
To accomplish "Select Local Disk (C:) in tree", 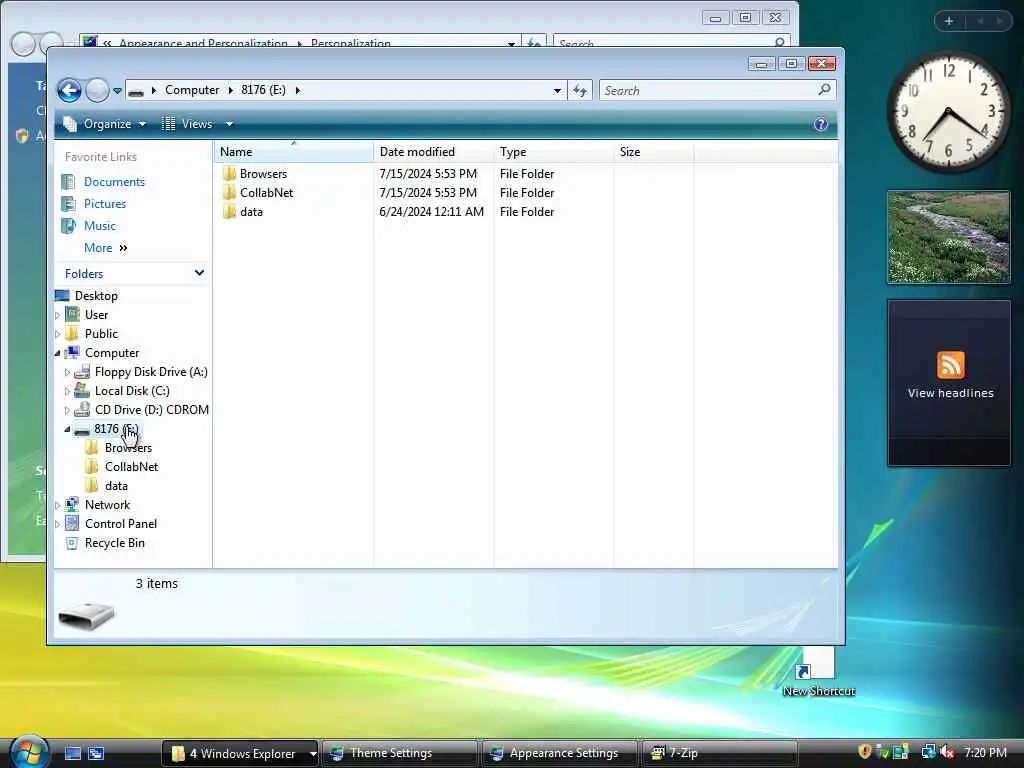I will (132, 391).
